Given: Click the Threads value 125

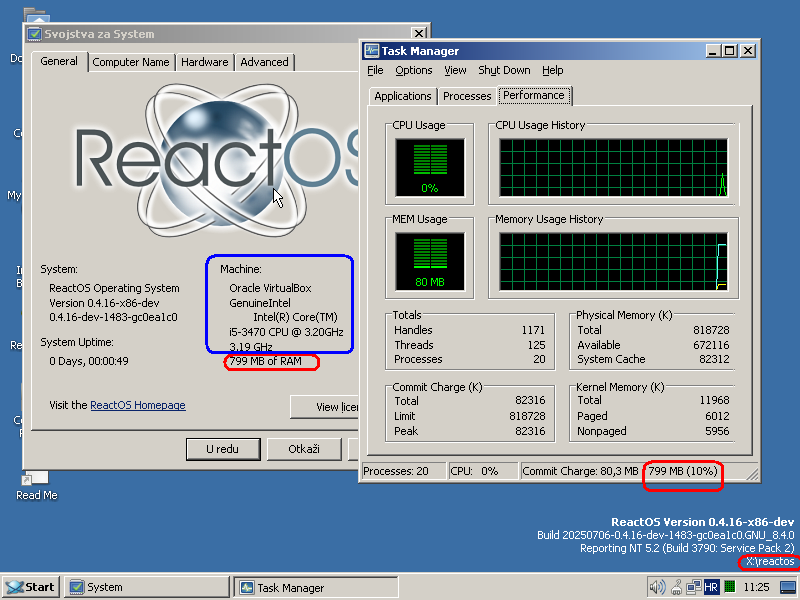Looking at the screenshot, I should [537, 345].
